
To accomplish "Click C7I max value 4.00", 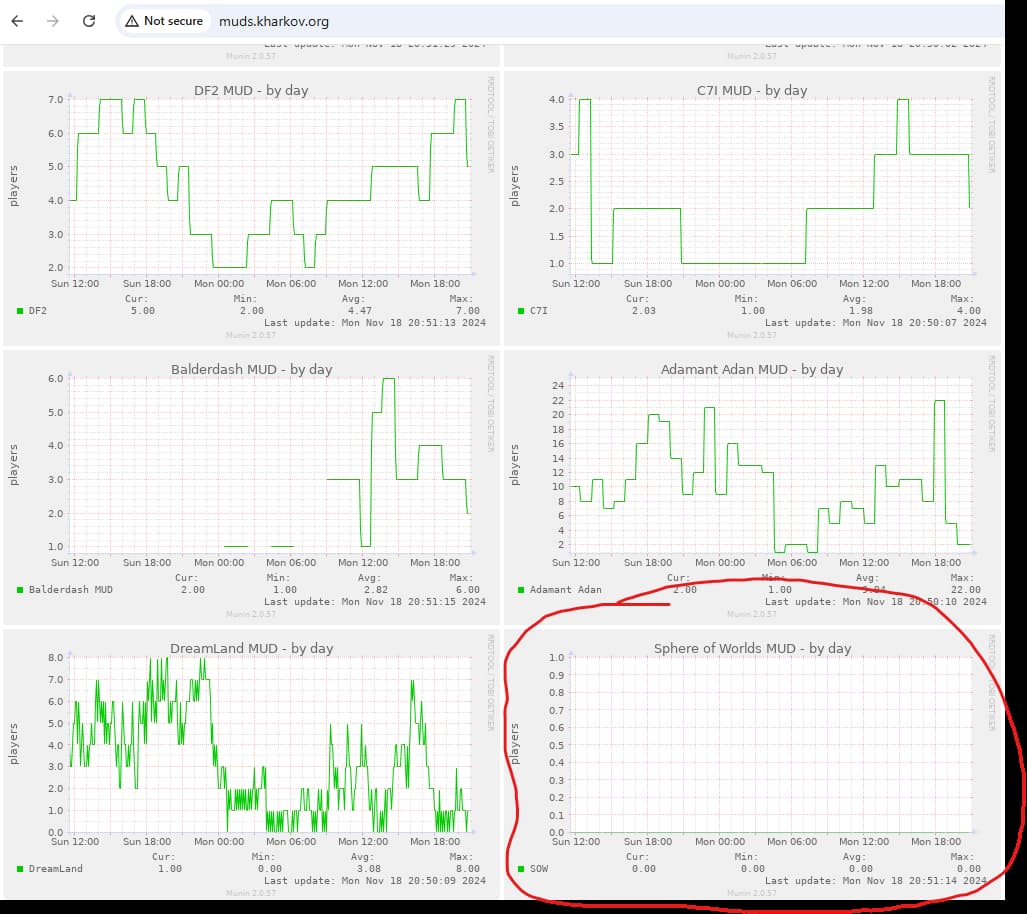I will click(x=969, y=311).
